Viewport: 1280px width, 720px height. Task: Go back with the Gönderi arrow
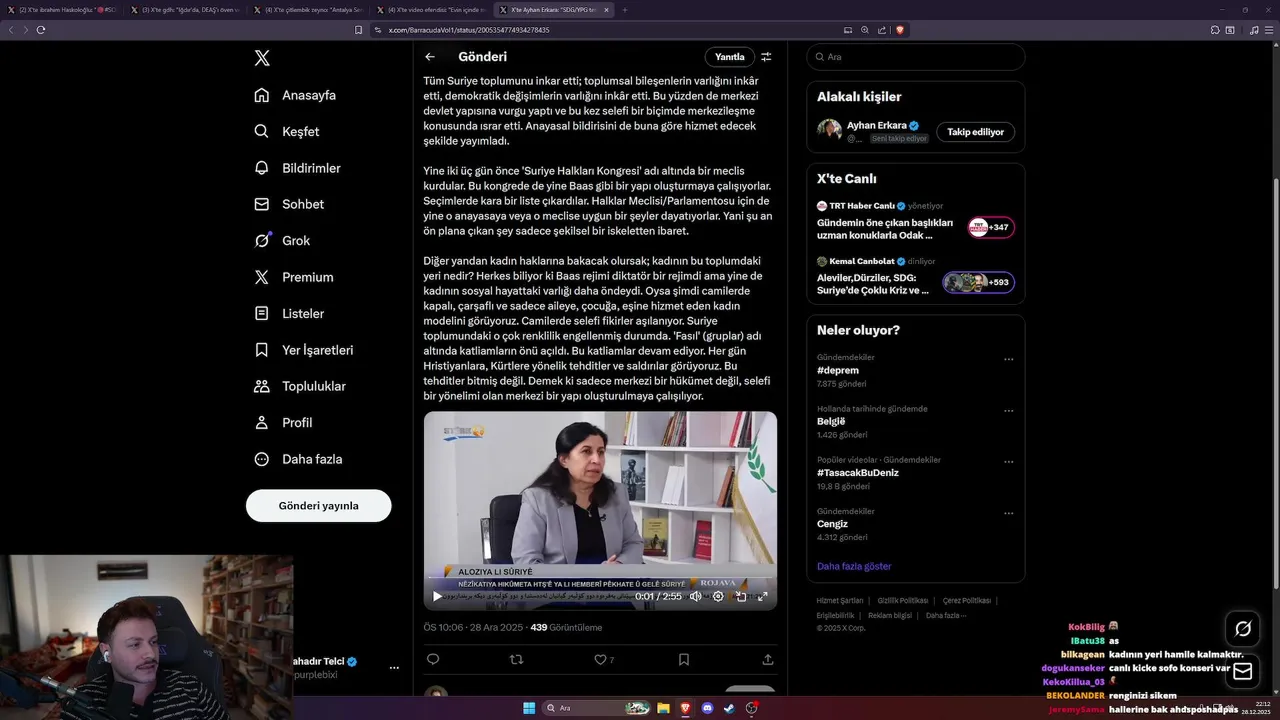pyautogui.click(x=430, y=57)
